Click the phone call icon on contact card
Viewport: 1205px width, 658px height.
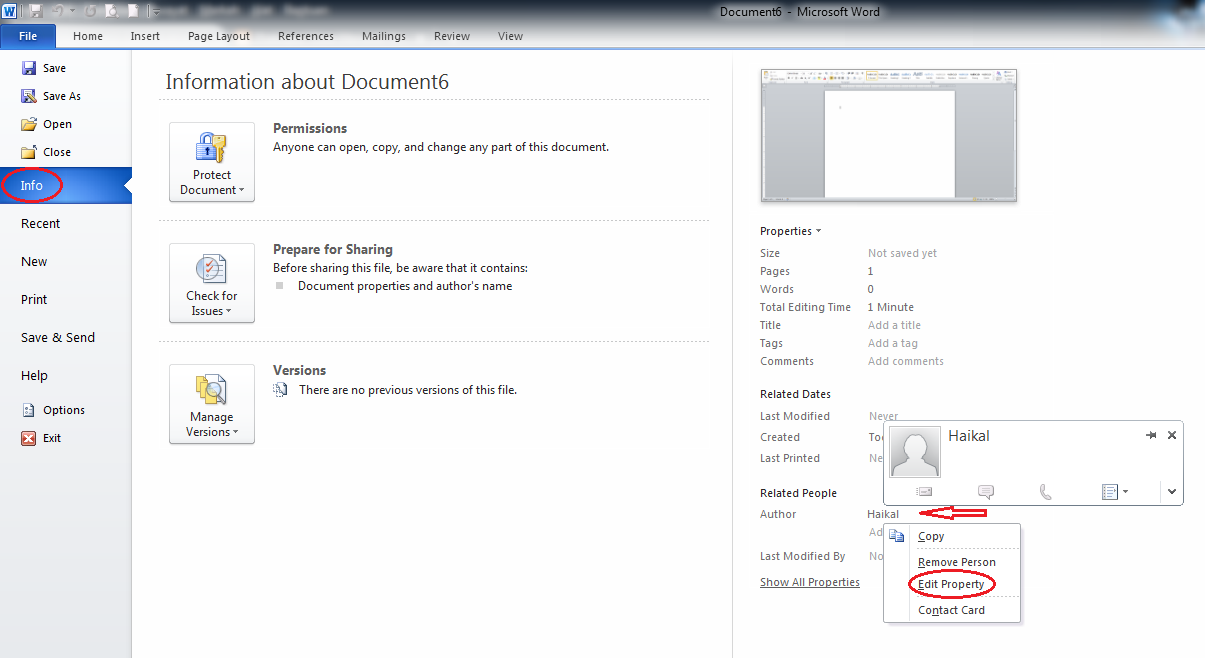tap(1046, 492)
